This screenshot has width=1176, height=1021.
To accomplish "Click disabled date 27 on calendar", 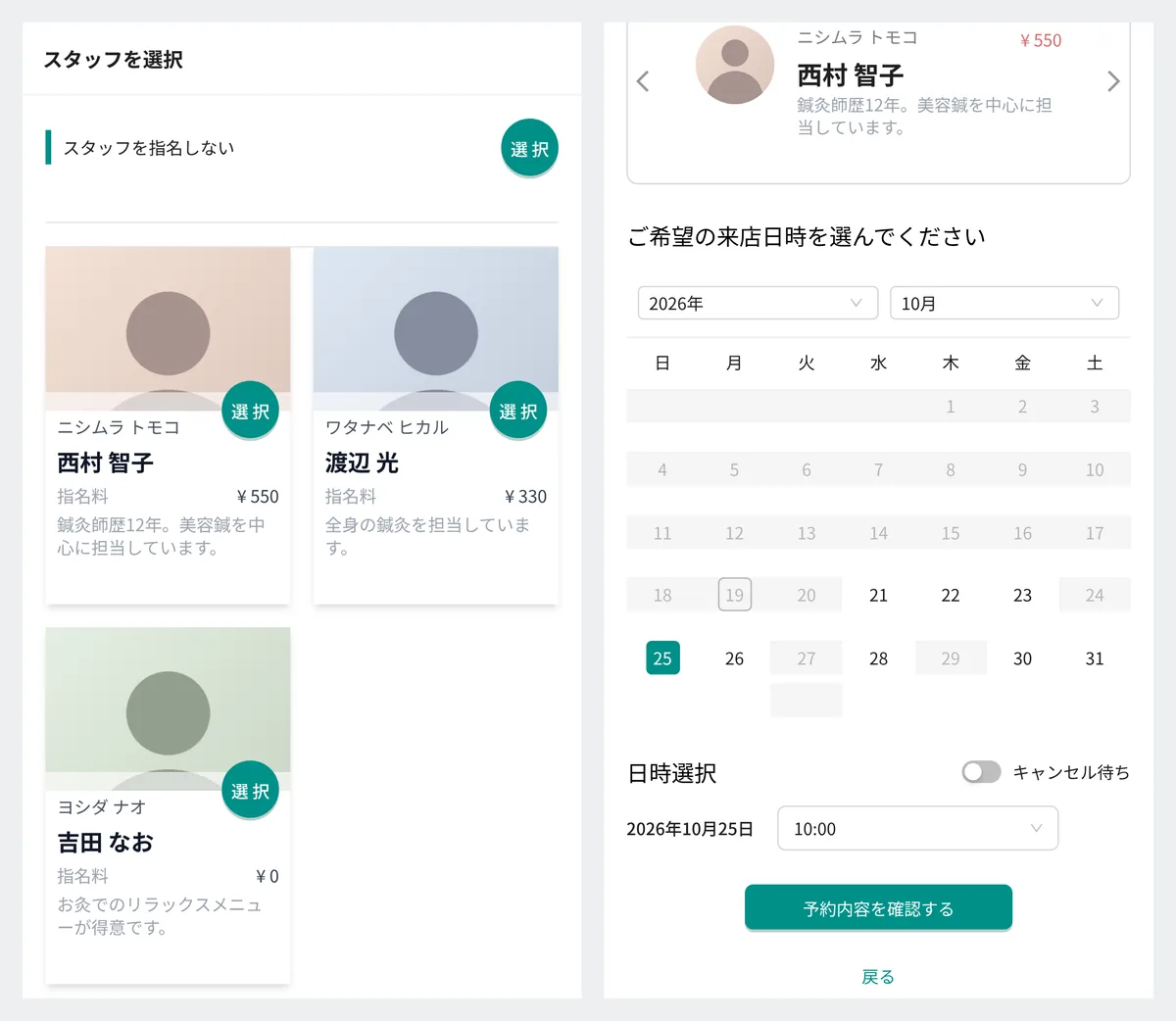I will (807, 658).
